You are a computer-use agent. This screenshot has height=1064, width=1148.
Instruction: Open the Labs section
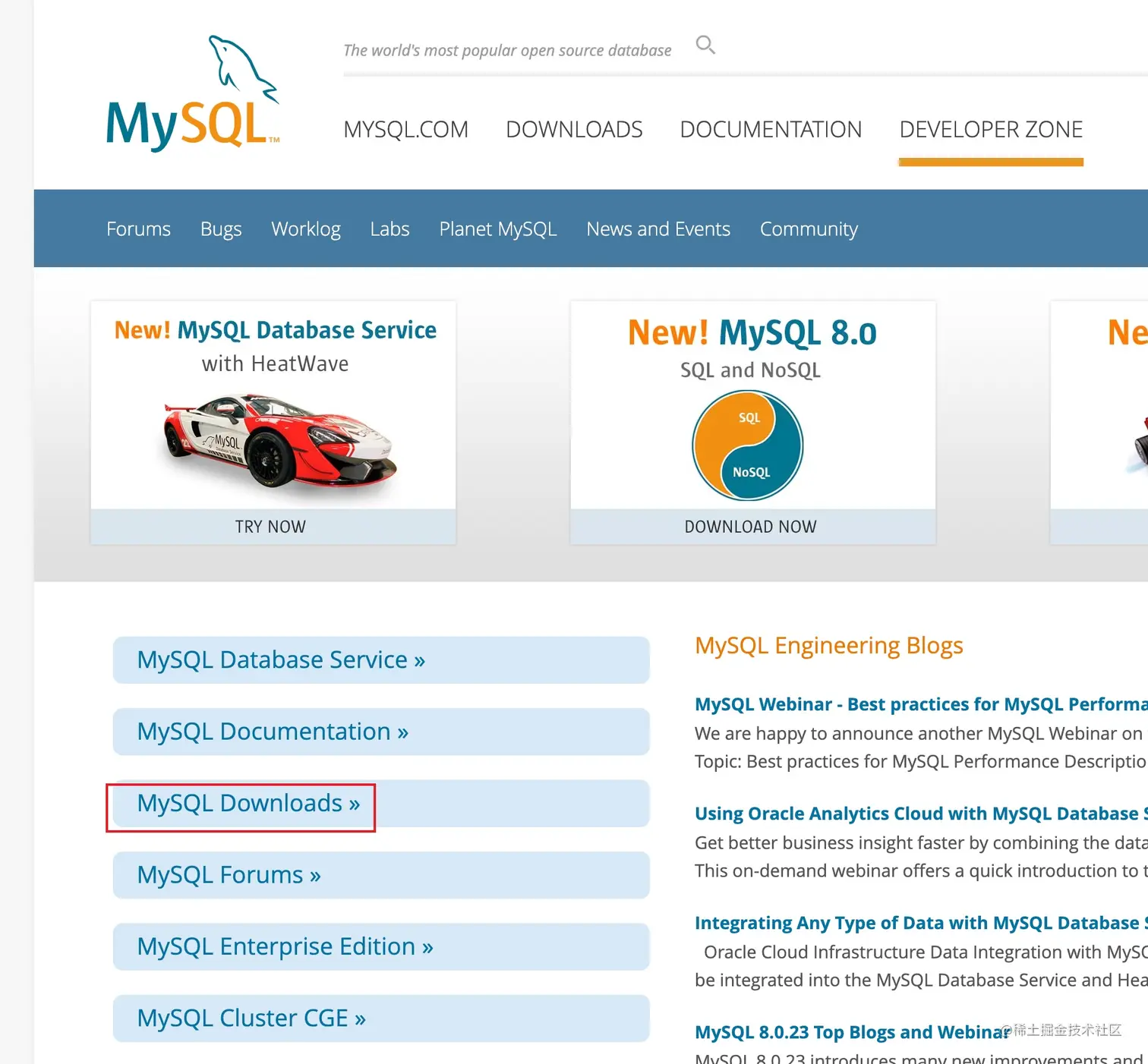(389, 228)
